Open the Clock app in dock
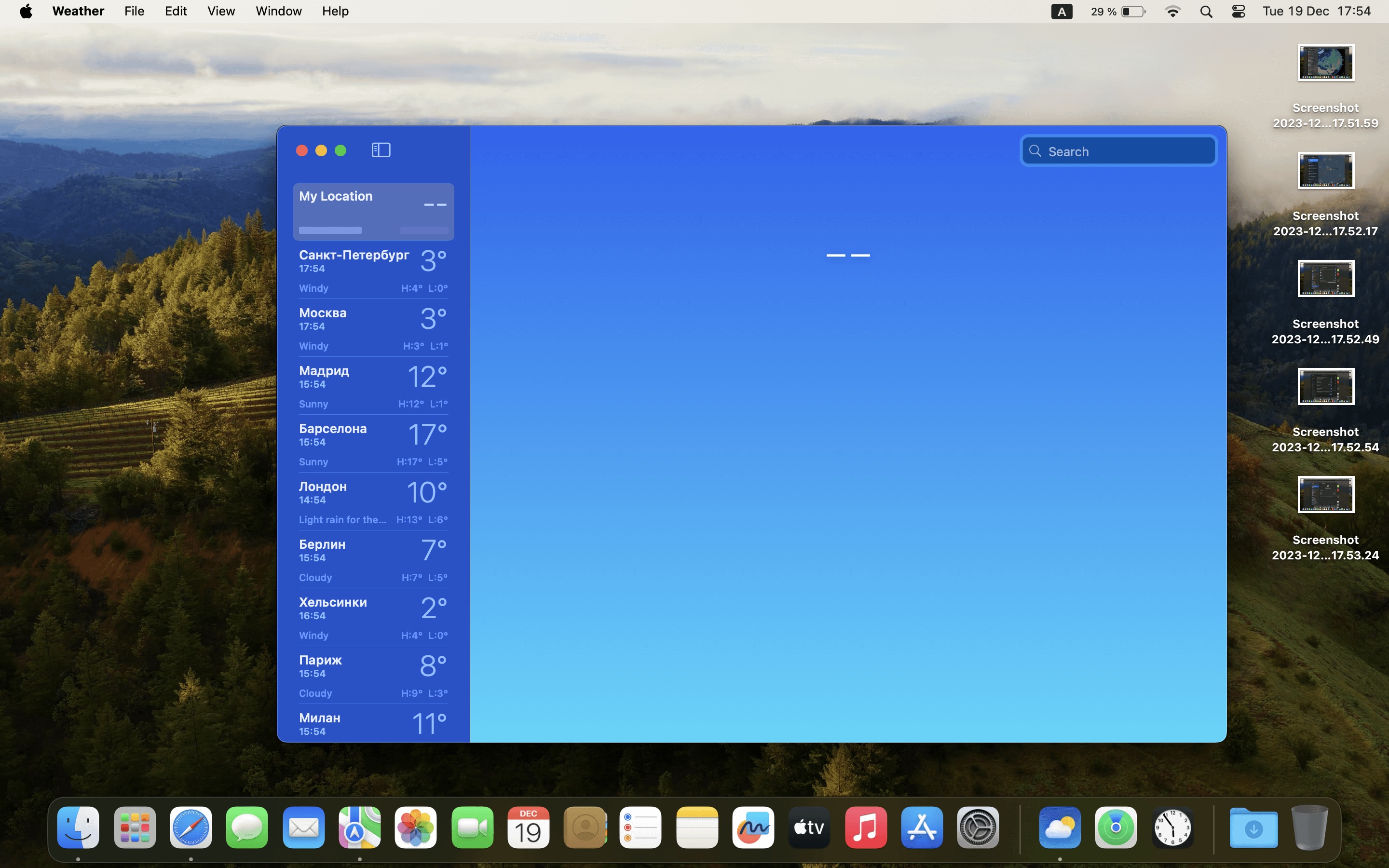 pos(1172,828)
